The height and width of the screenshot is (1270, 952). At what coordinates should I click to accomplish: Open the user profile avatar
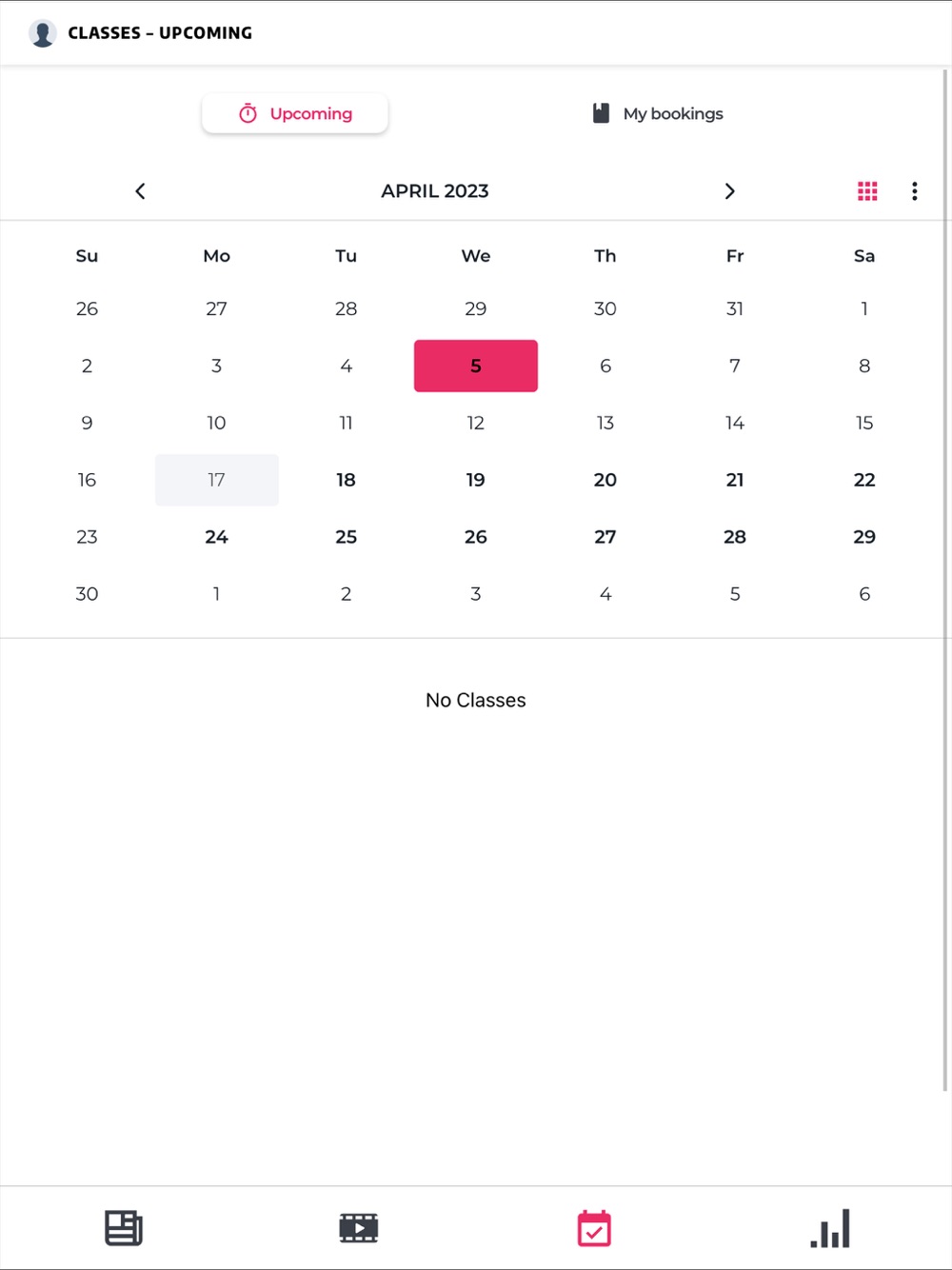coord(43,33)
